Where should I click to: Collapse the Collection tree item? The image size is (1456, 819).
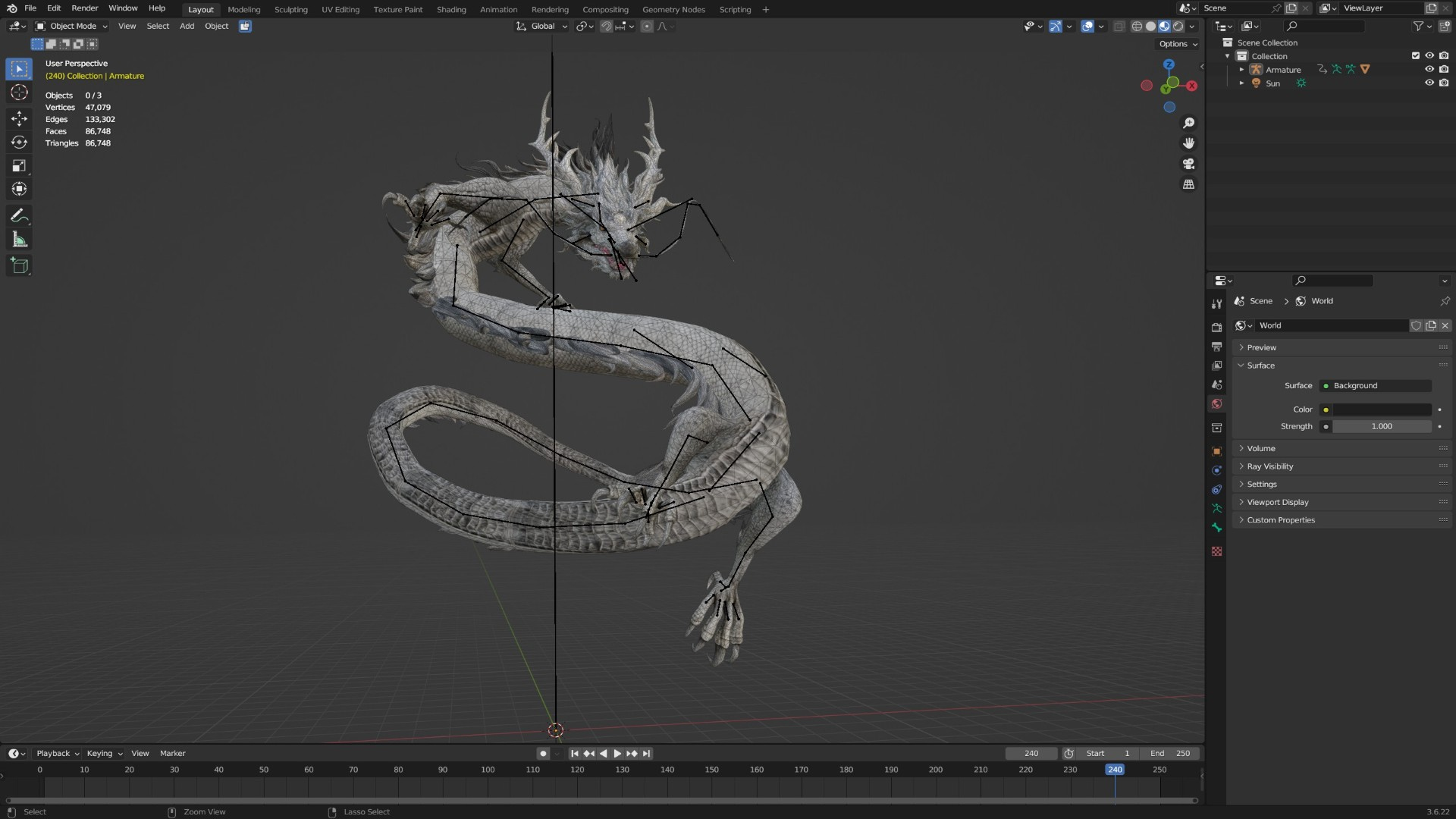pyautogui.click(x=1227, y=55)
